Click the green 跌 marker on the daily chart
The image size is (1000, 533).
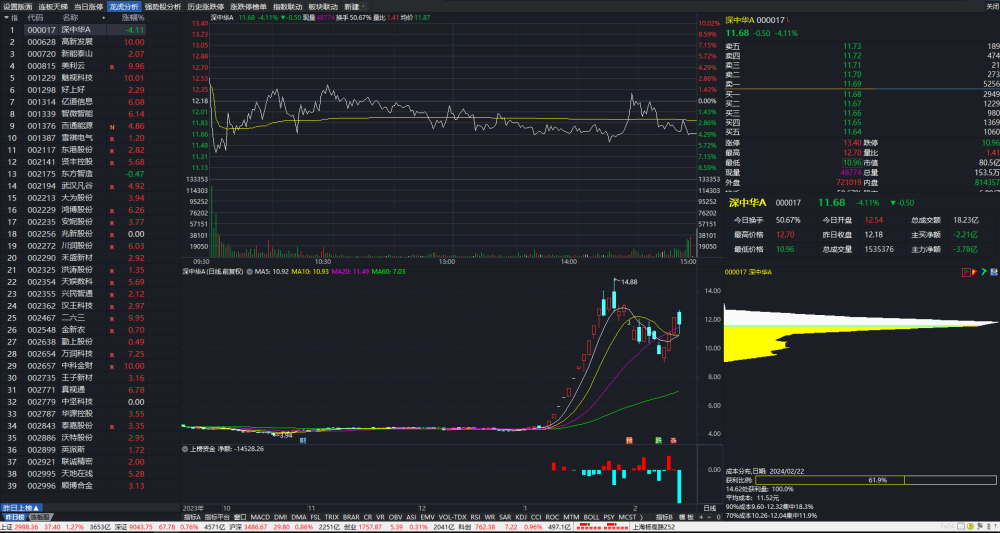(659, 441)
